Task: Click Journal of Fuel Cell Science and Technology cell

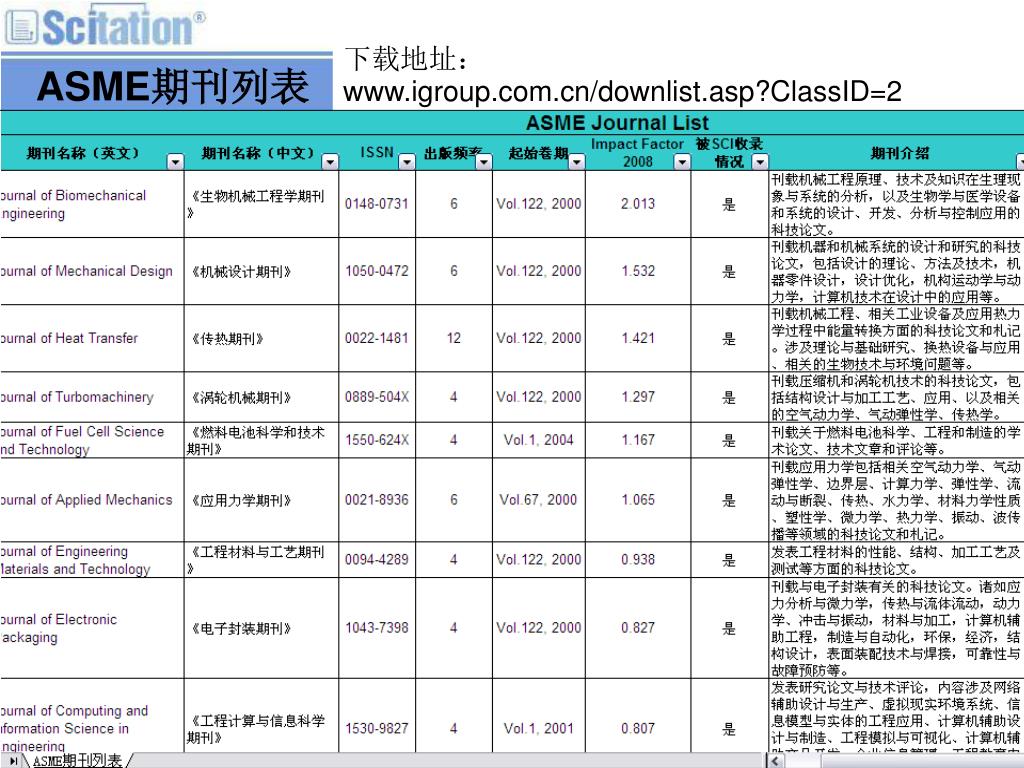Action: [91, 440]
